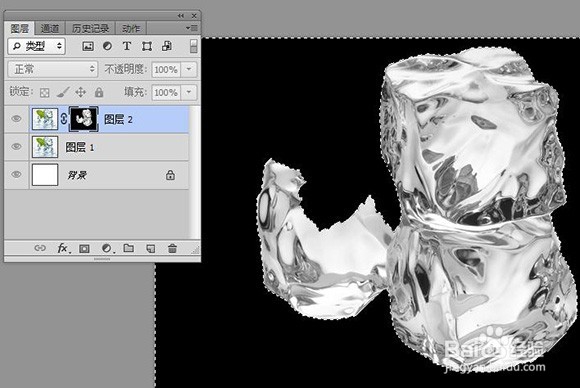Open the fx layer style menu
The height and width of the screenshot is (388, 580).
pyautogui.click(x=63, y=248)
